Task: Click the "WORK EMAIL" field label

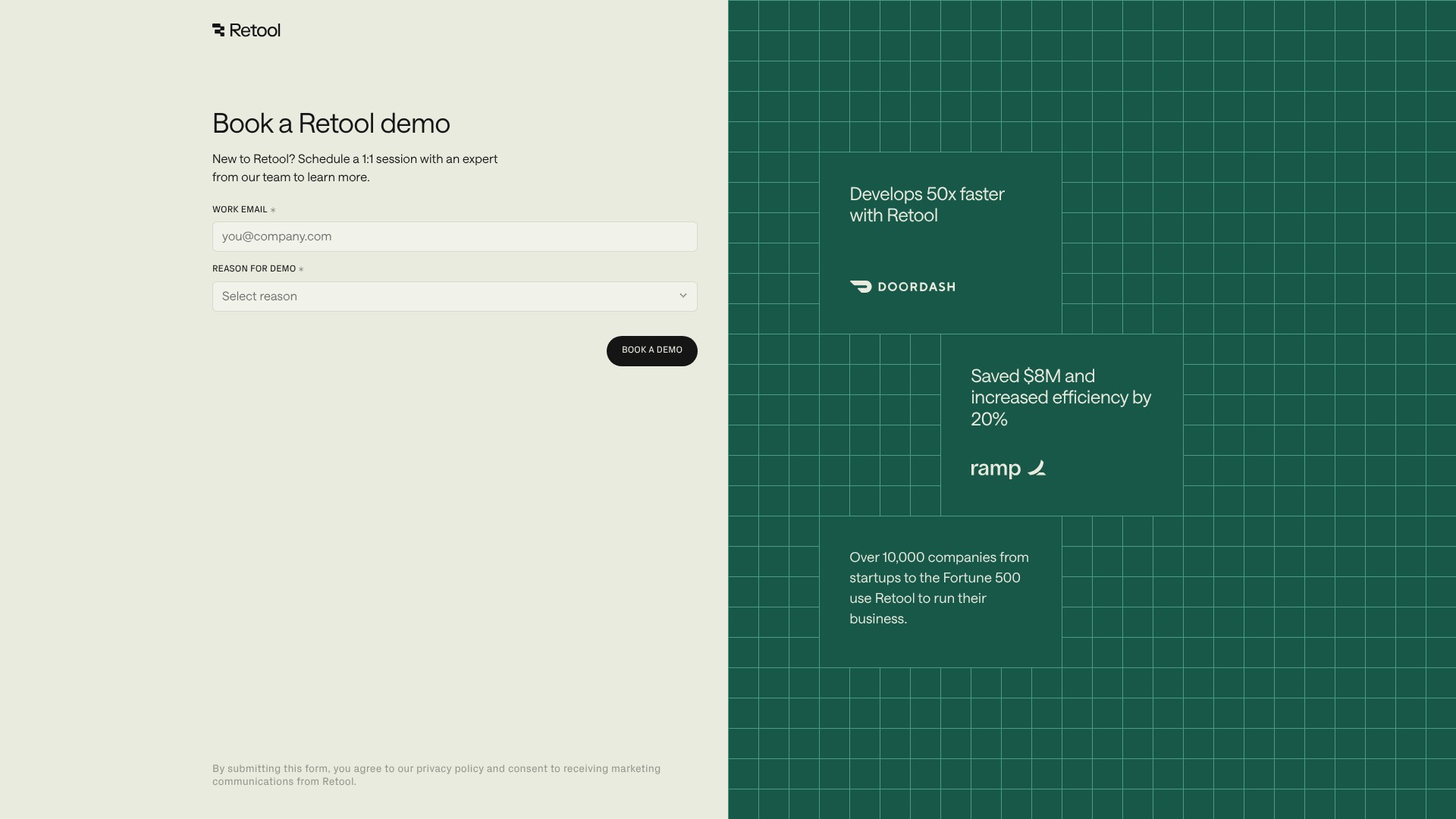Action: (x=240, y=209)
